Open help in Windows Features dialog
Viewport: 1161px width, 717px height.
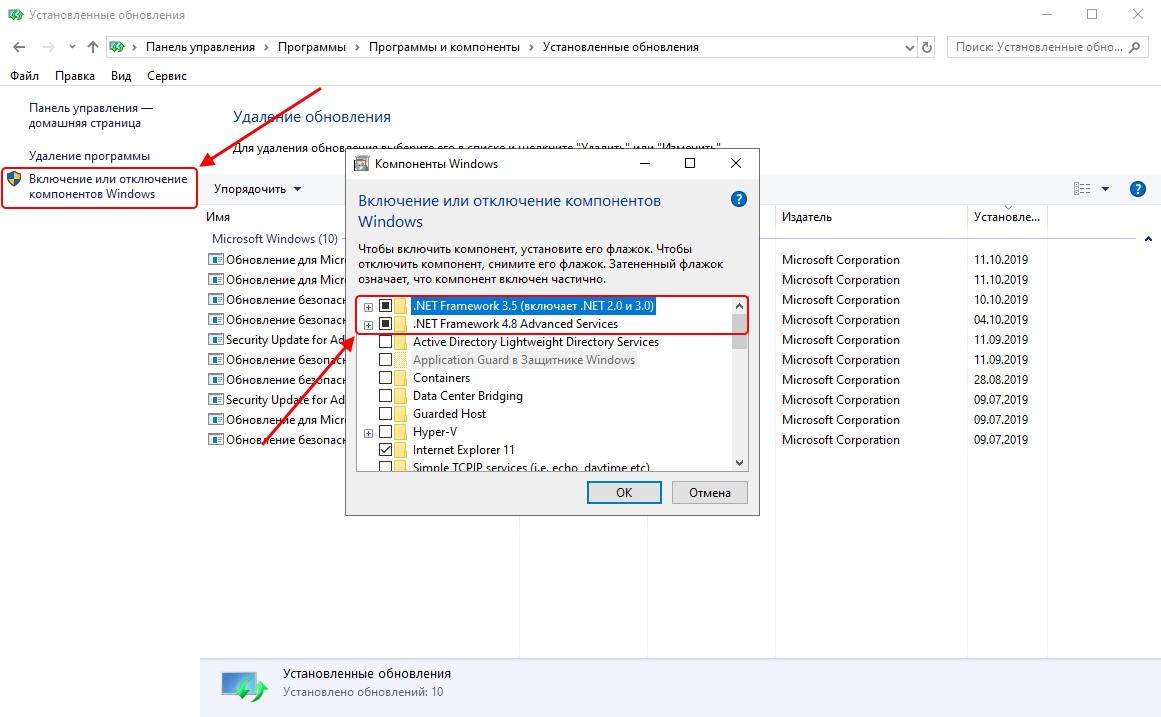(x=738, y=199)
